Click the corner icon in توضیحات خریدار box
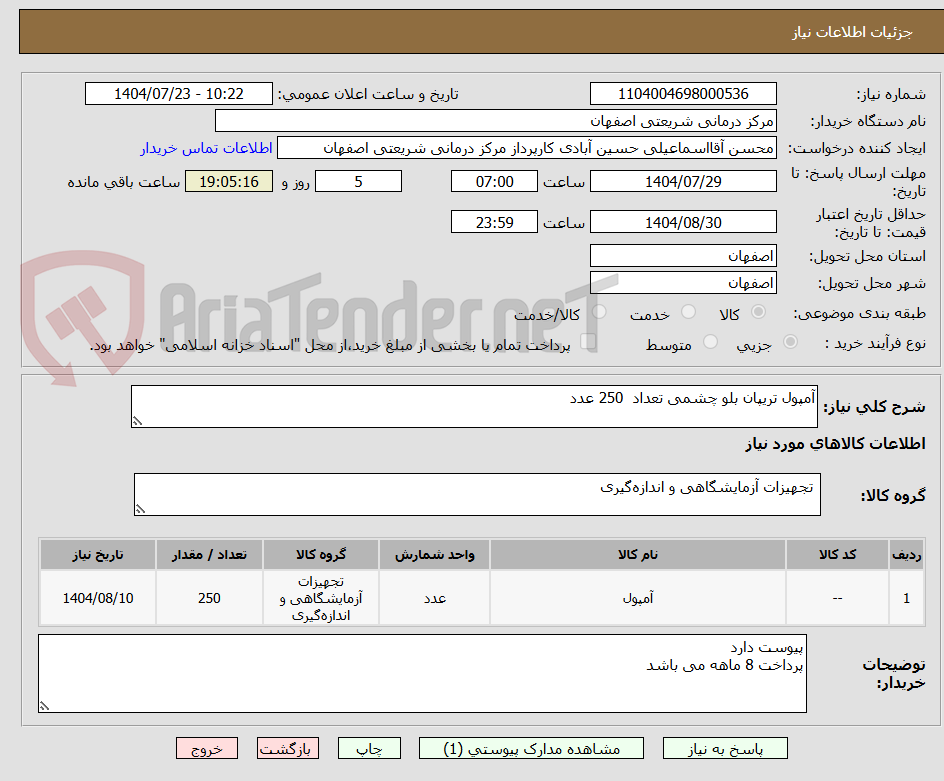The height and width of the screenshot is (781, 944). (42, 707)
